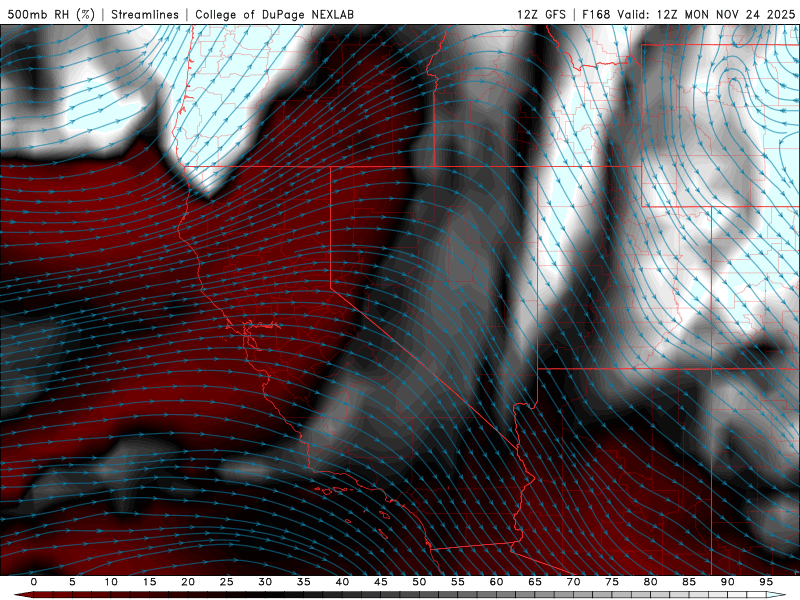Click the colorbar label '45'
Viewport: 800px width, 600px height.
tap(381, 582)
